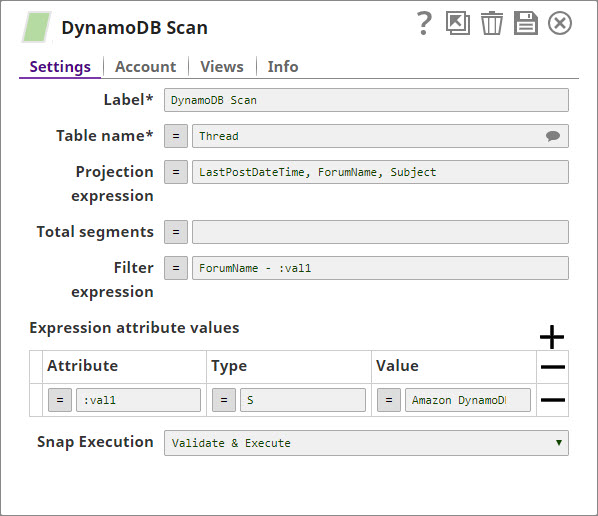
Task: Click the green snap shape icon
Action: 37,27
